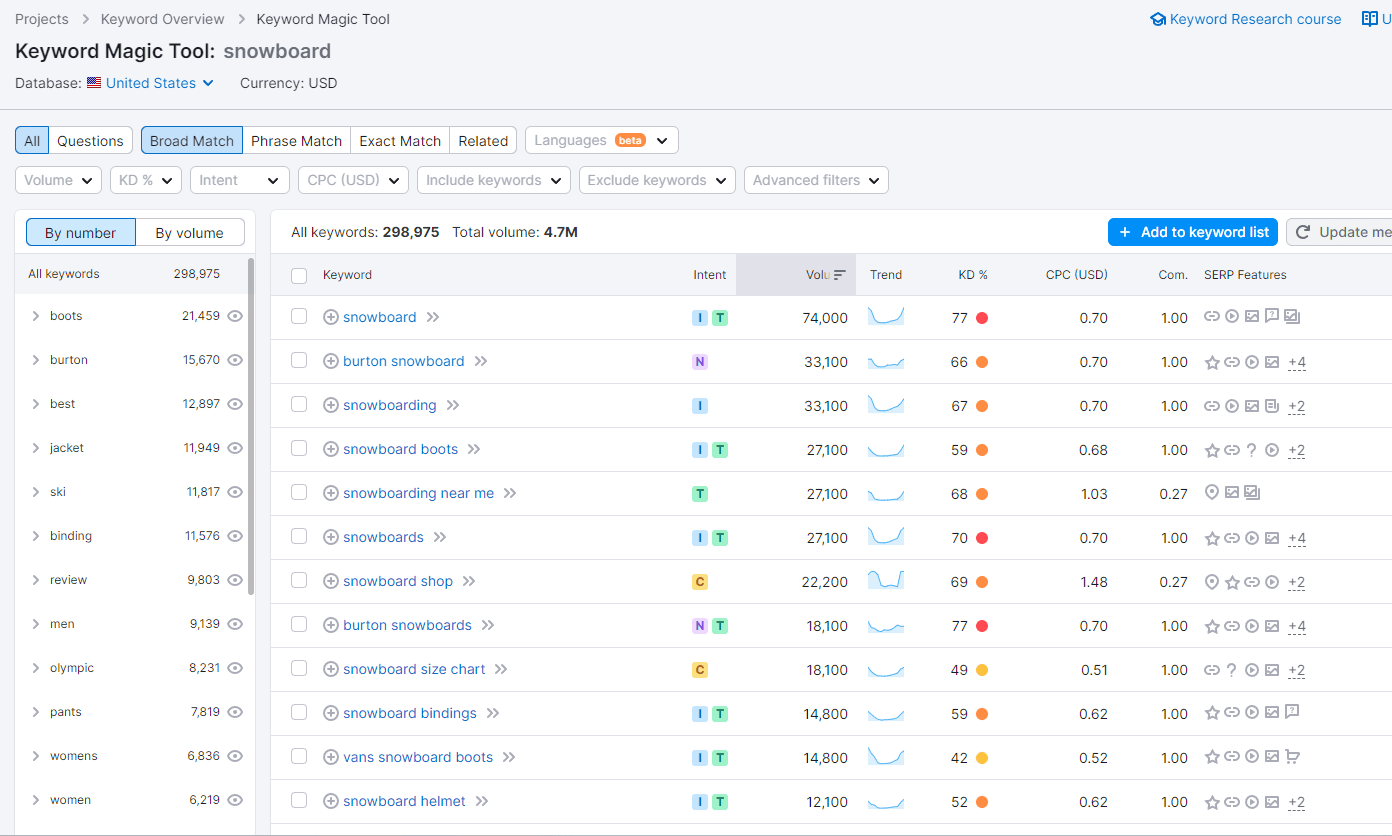Viewport: 1392px width, 836px height.
Task: Check the checkbox for burton snowboard row
Action: point(299,362)
